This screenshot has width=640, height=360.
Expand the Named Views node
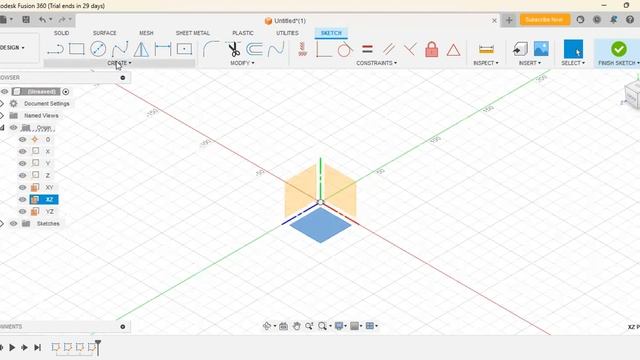click(2, 116)
